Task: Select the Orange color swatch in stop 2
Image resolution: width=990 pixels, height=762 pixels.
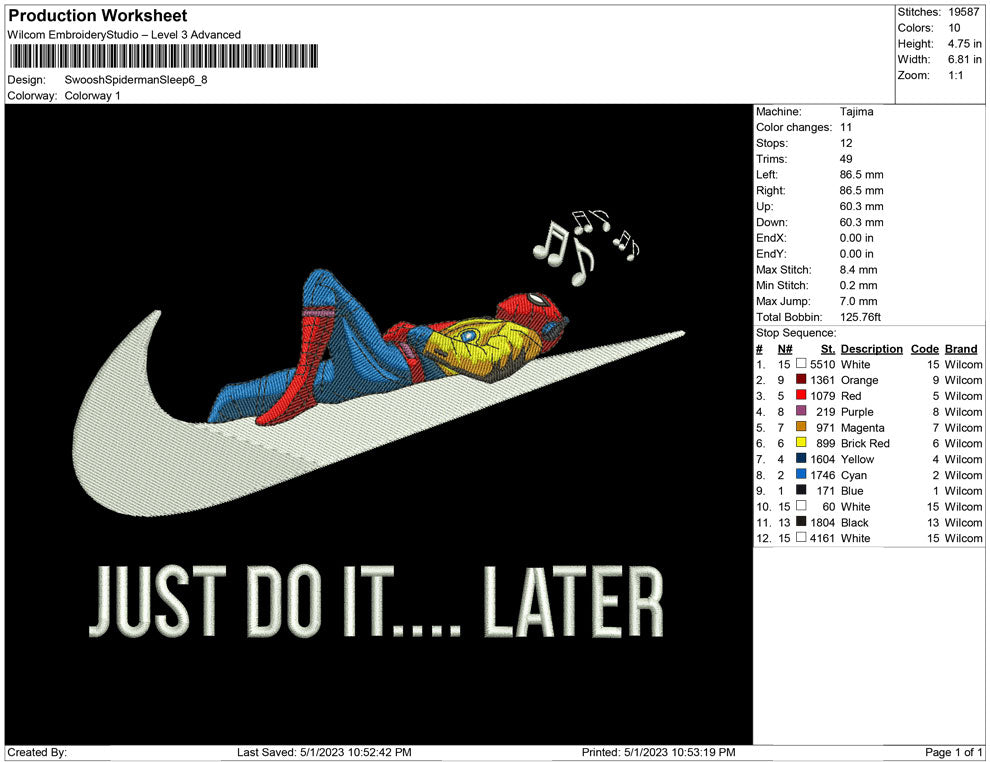Action: click(801, 380)
